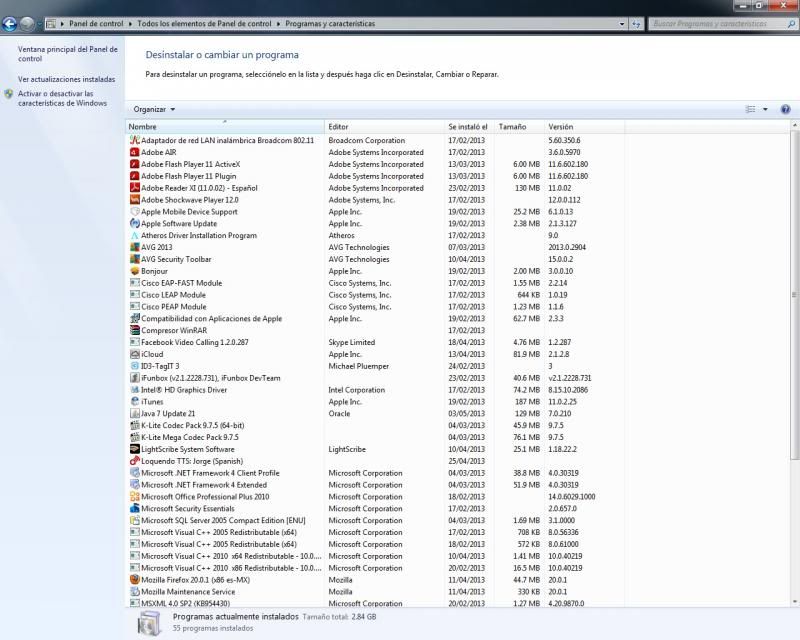Screen dimensions: 800x640
Task: Click the AVG 2013 icon
Action: point(135,247)
